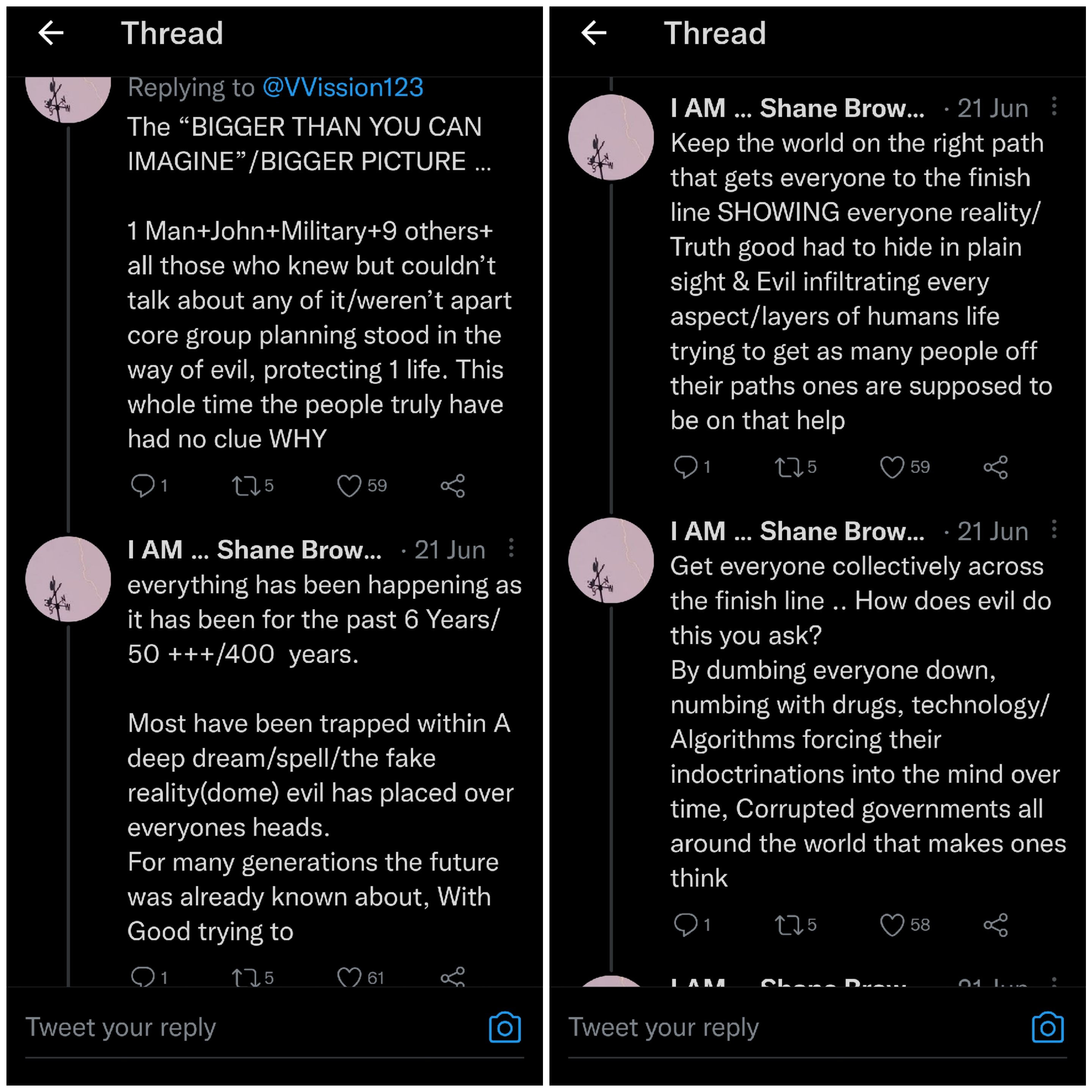Go back using the left thread's arrow
The width and height of the screenshot is (1092, 1092).
click(x=51, y=33)
